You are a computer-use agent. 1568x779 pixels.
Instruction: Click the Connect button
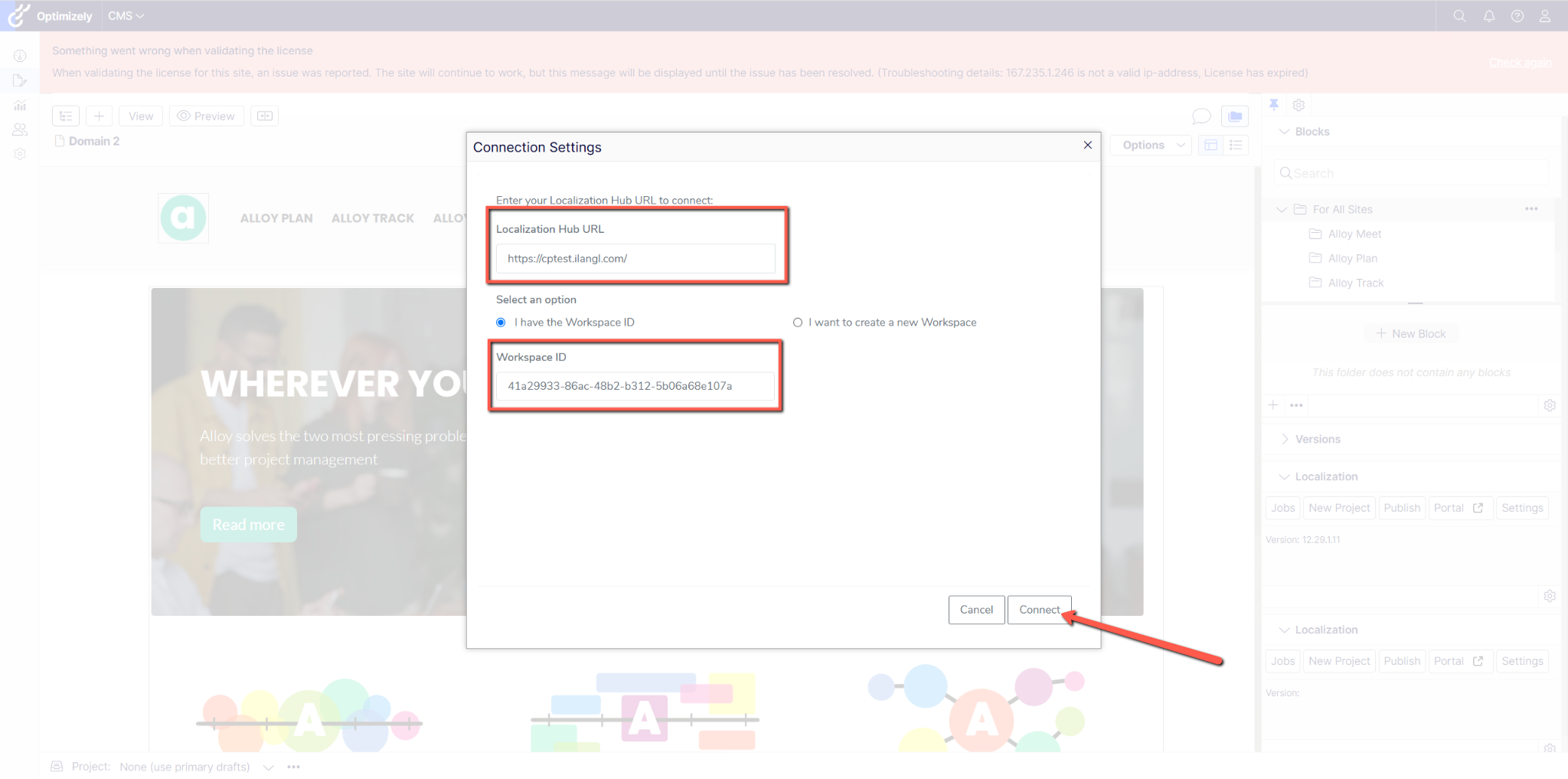click(x=1039, y=610)
